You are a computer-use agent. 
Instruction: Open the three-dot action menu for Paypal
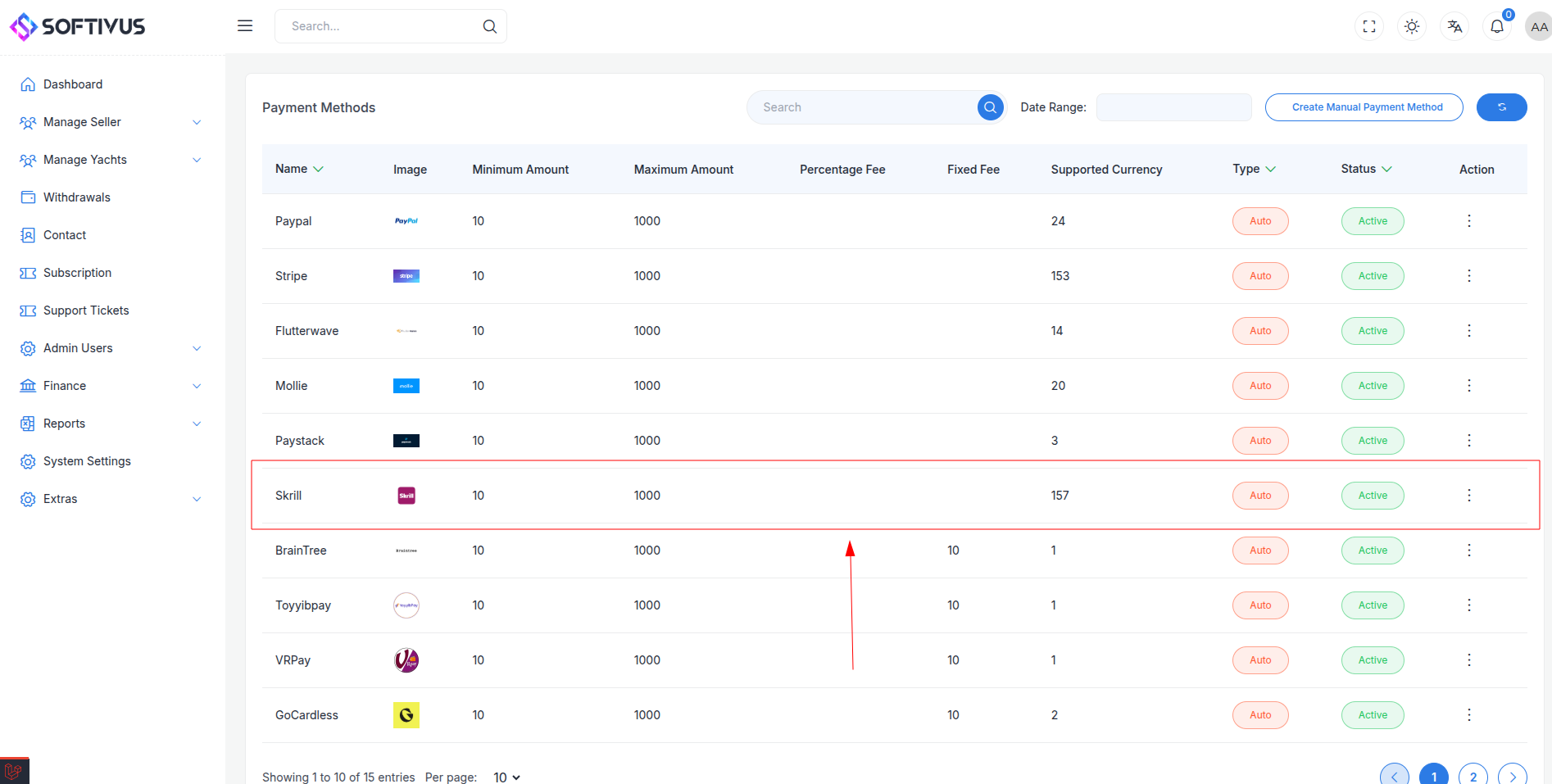(1469, 221)
